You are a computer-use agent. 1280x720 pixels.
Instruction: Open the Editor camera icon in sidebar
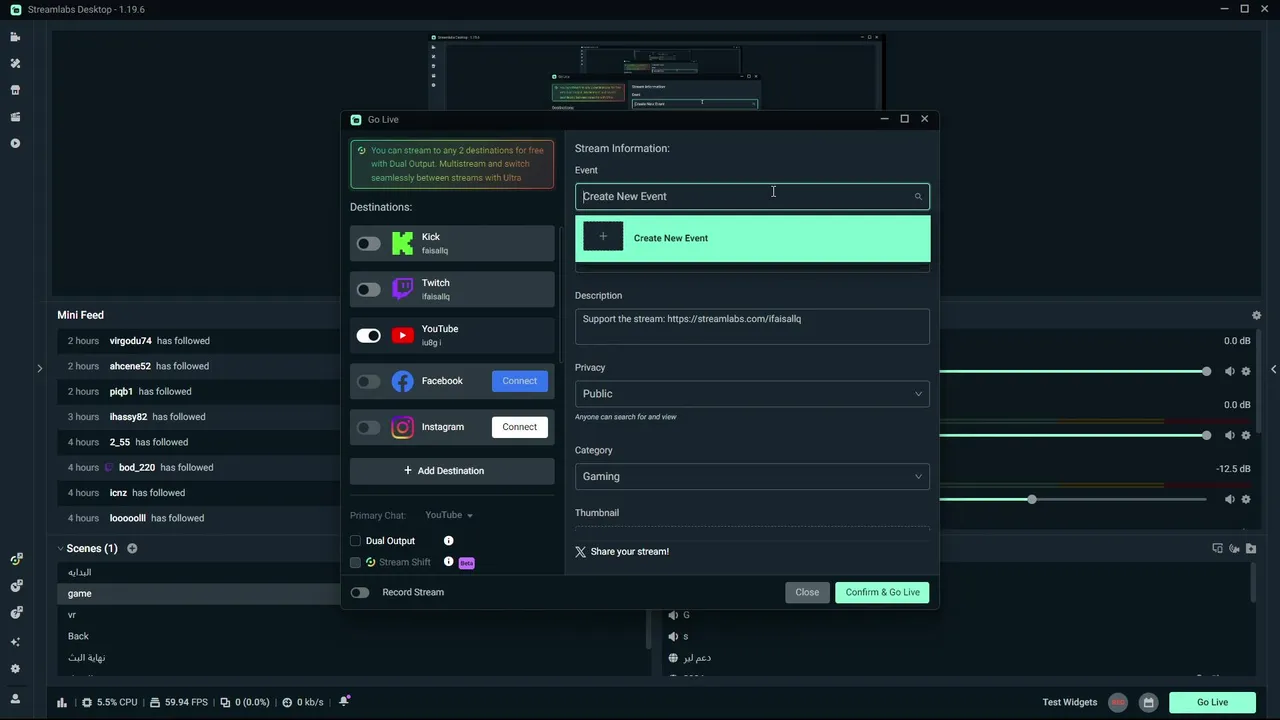(x=15, y=37)
